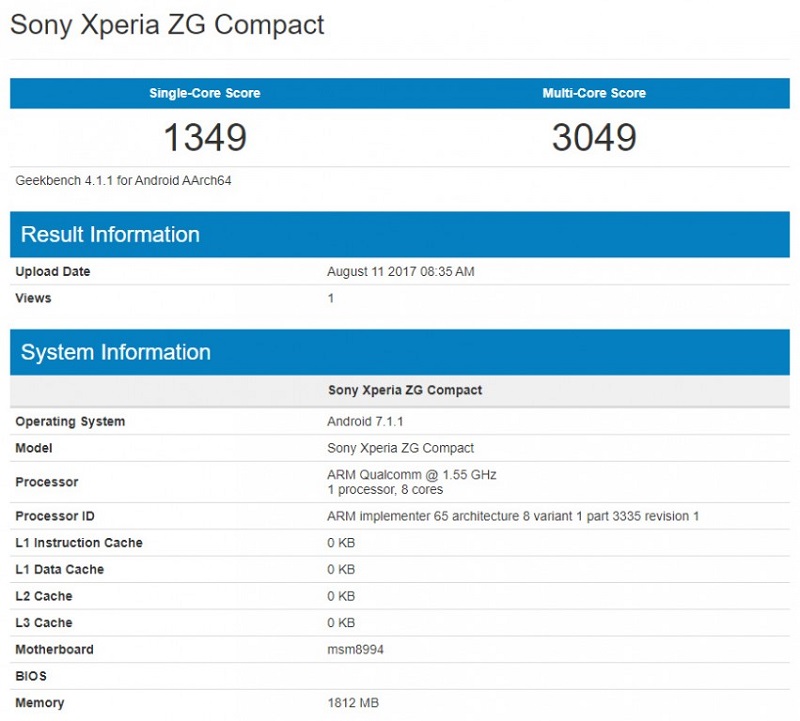Image resolution: width=800 pixels, height=721 pixels.
Task: Click the single-core score value 1349
Action: pos(204,137)
